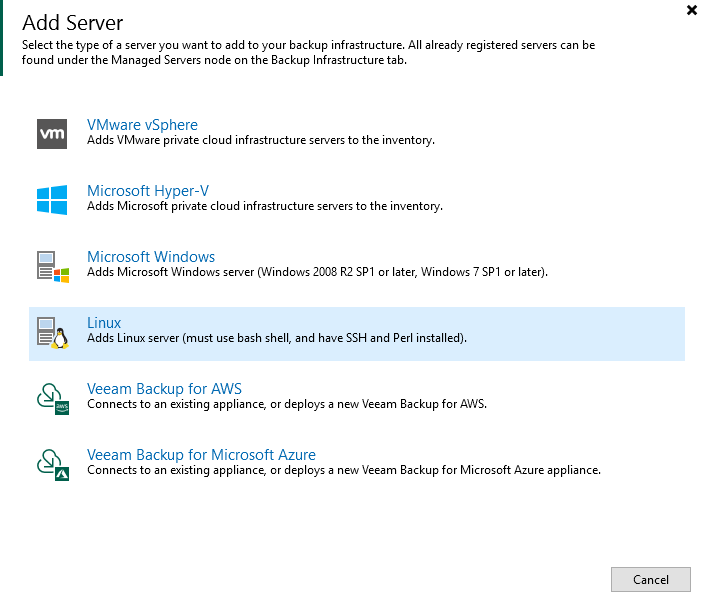The height and width of the screenshot is (602, 705).
Task: Open the Veeam Backup for AWS link
Action: (165, 389)
